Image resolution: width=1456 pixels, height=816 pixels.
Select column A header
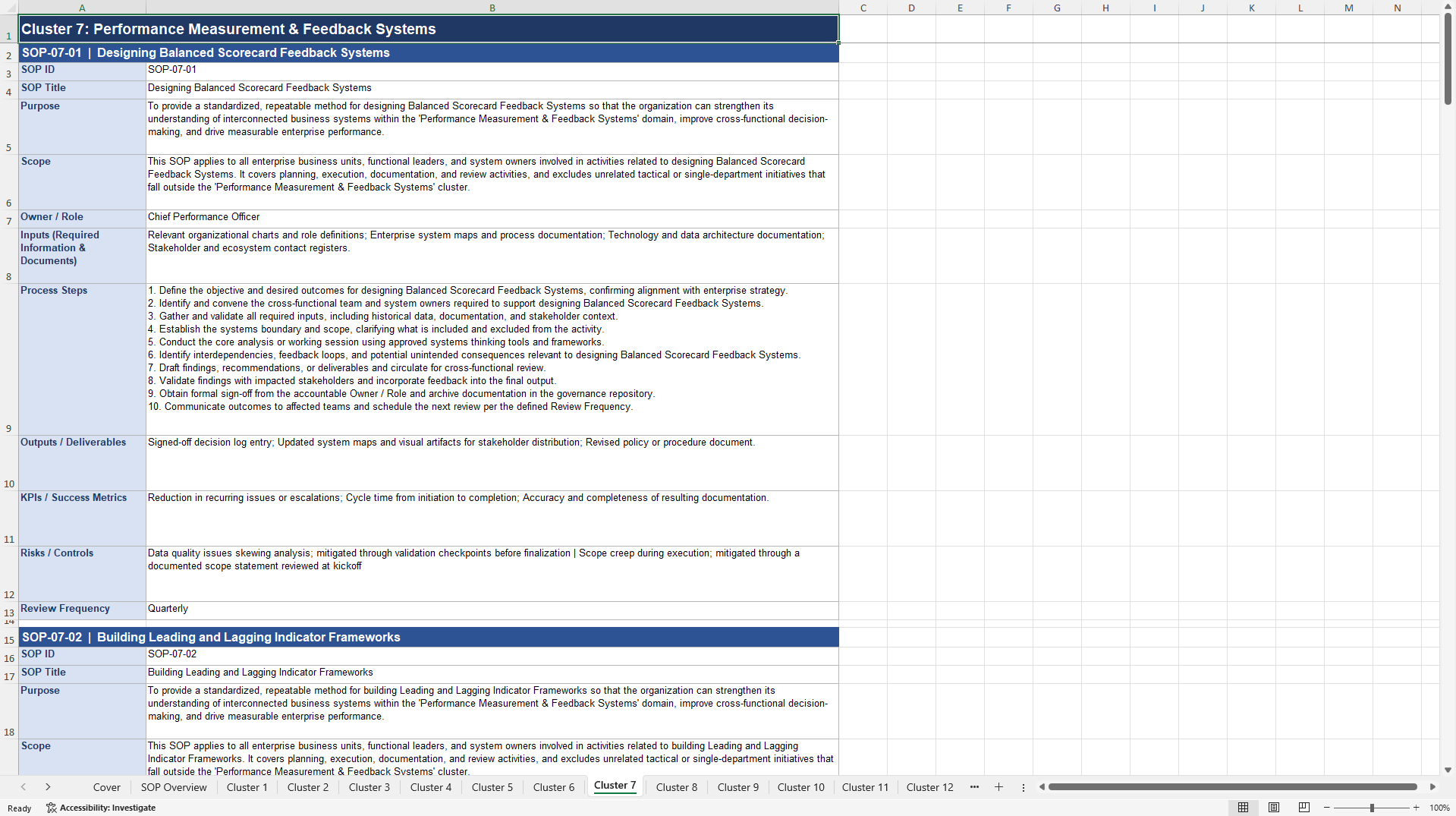point(82,8)
